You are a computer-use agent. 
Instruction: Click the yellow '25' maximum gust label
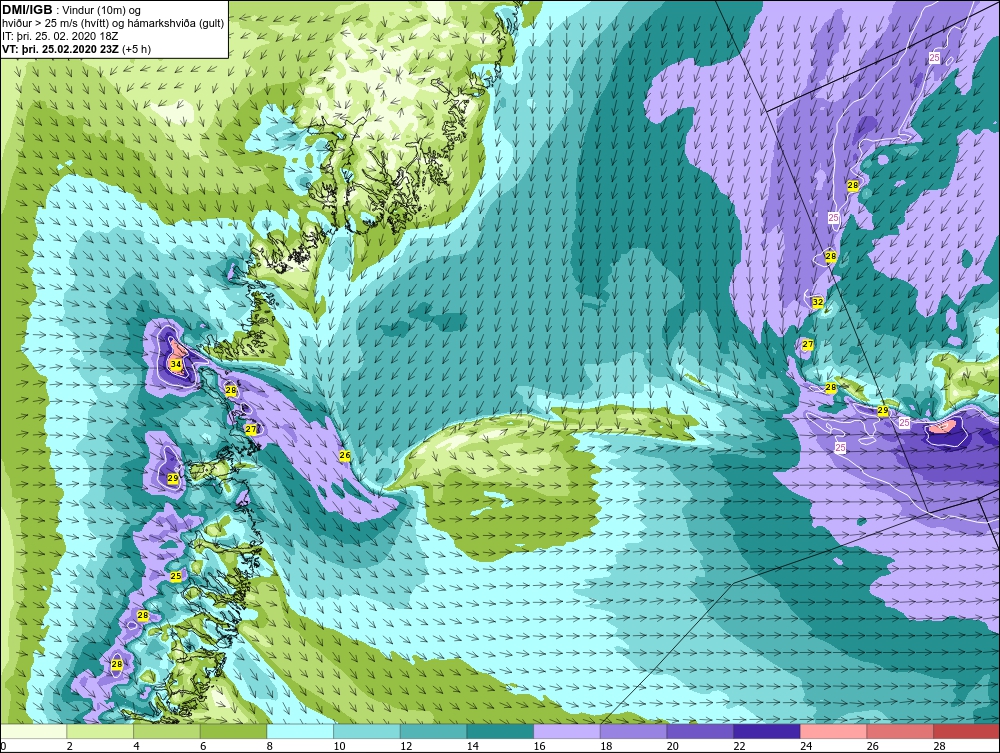coord(175,576)
